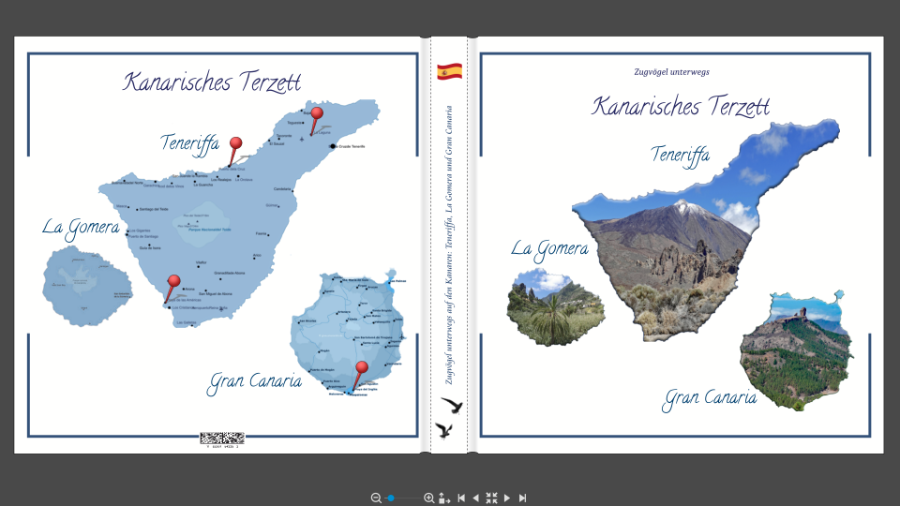Click the pan/move view icon
900x506 pixels.
point(444,498)
